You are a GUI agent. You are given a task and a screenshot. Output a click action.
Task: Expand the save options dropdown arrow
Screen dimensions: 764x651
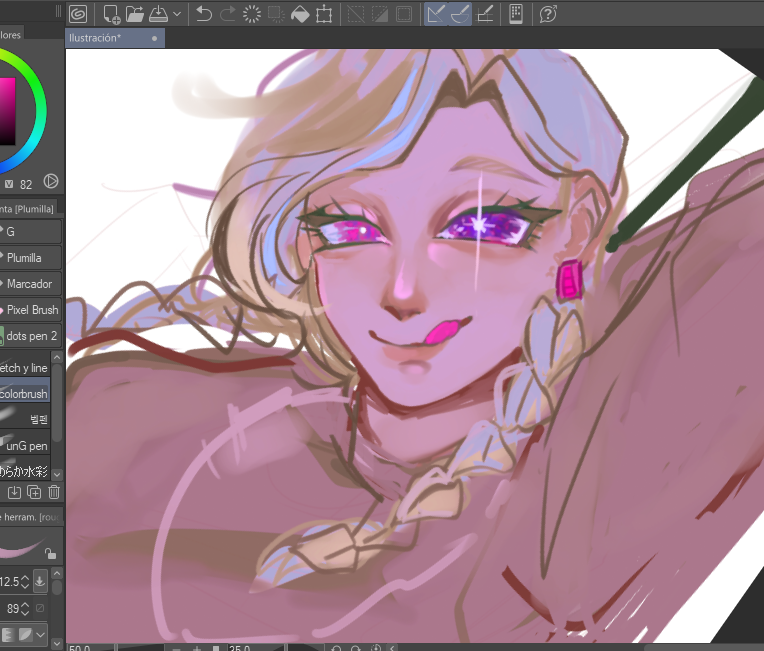[x=177, y=14]
